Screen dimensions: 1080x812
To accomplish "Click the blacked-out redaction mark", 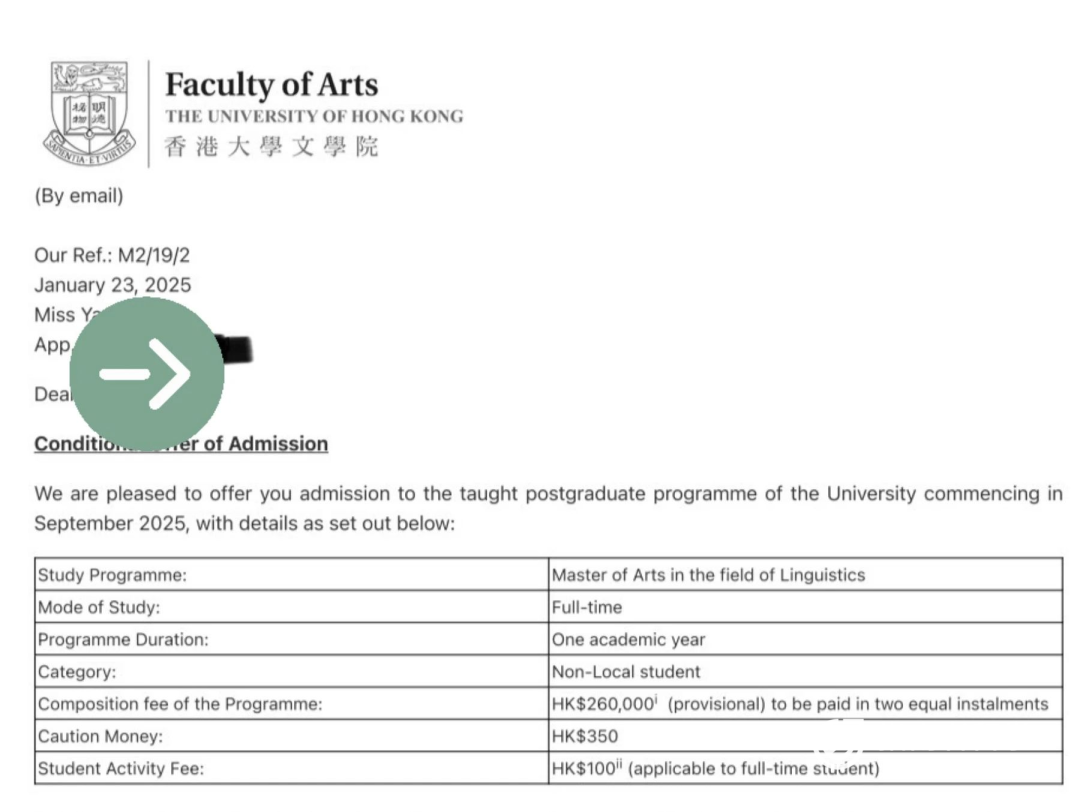I will tap(236, 348).
